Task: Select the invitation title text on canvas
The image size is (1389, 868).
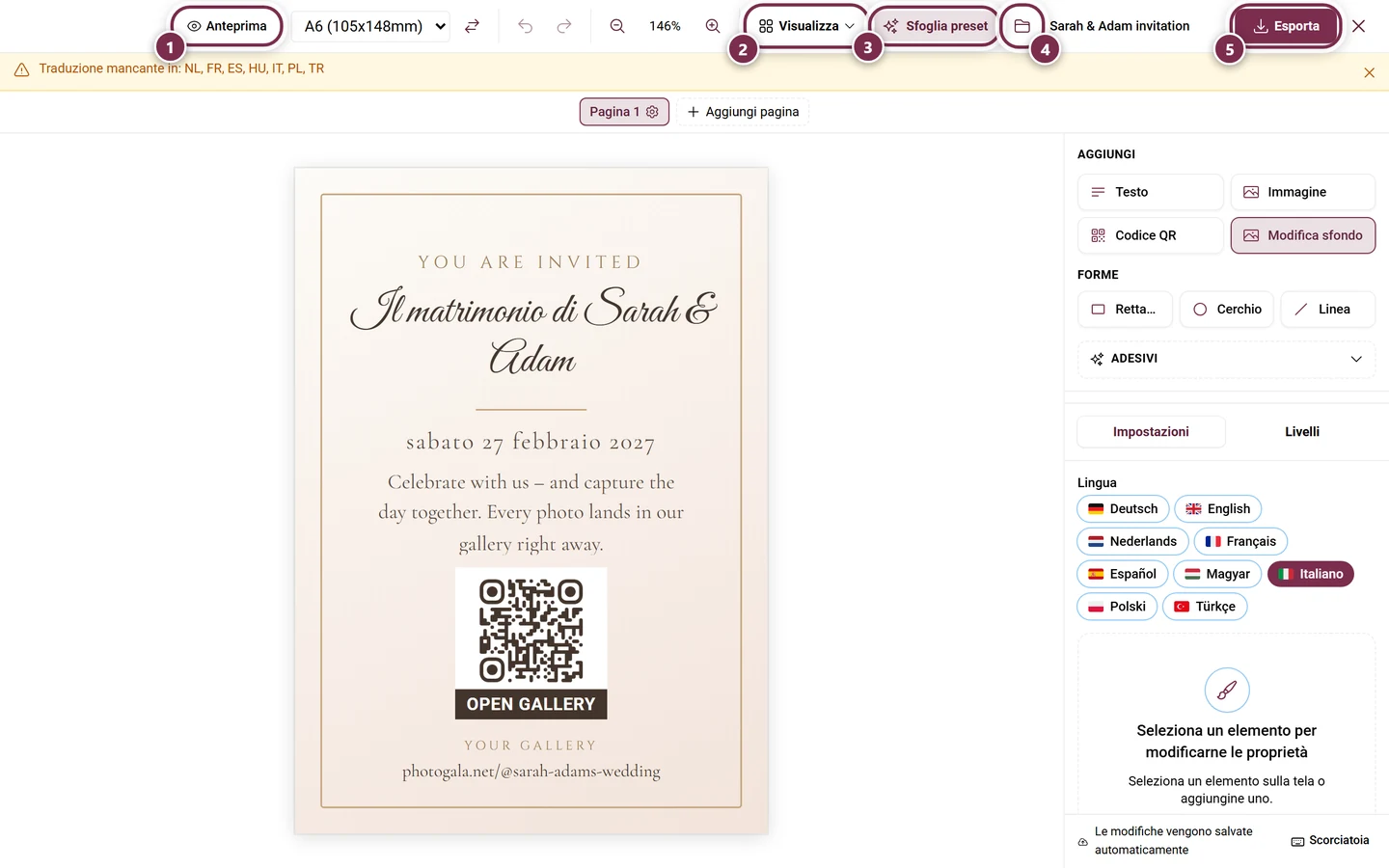Action: coord(532,332)
